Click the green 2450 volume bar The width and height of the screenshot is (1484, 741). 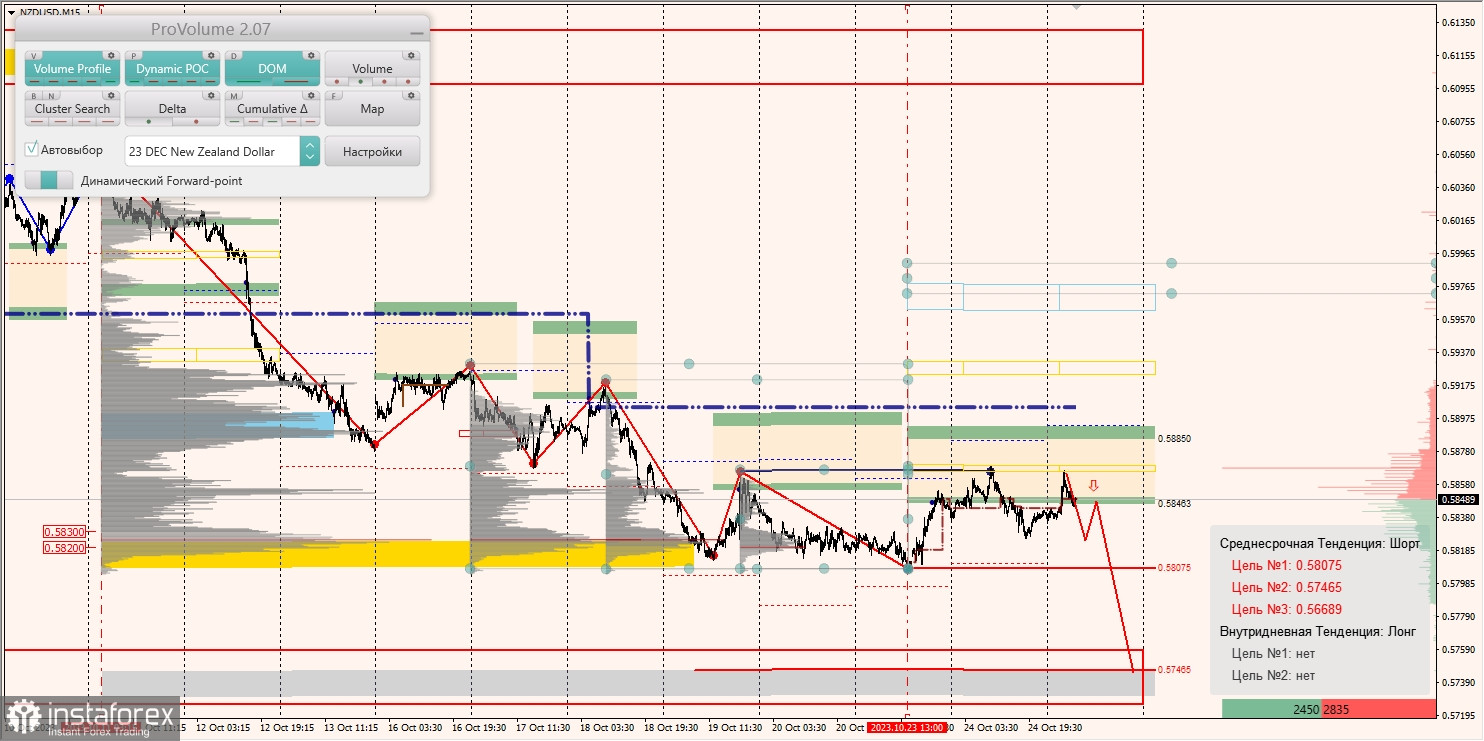1271,709
